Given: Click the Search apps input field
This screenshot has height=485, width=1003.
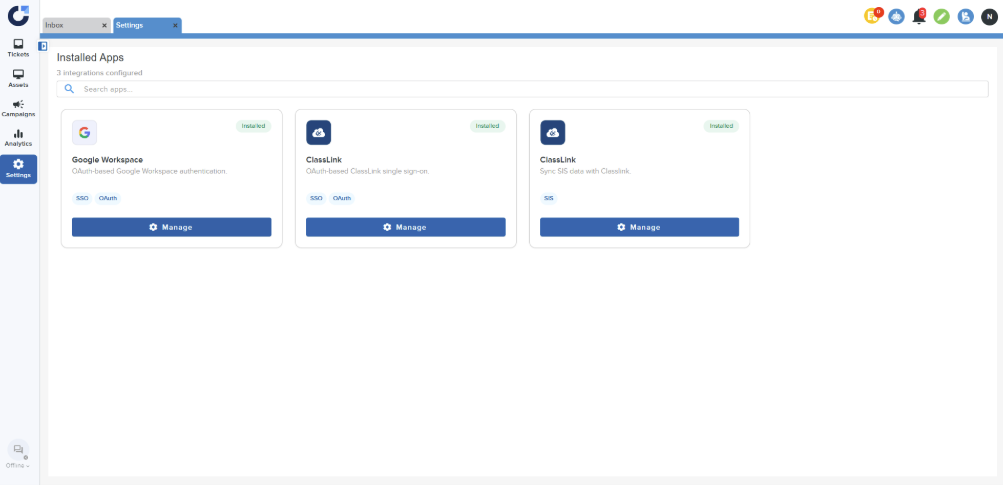Looking at the screenshot, I should click(522, 89).
